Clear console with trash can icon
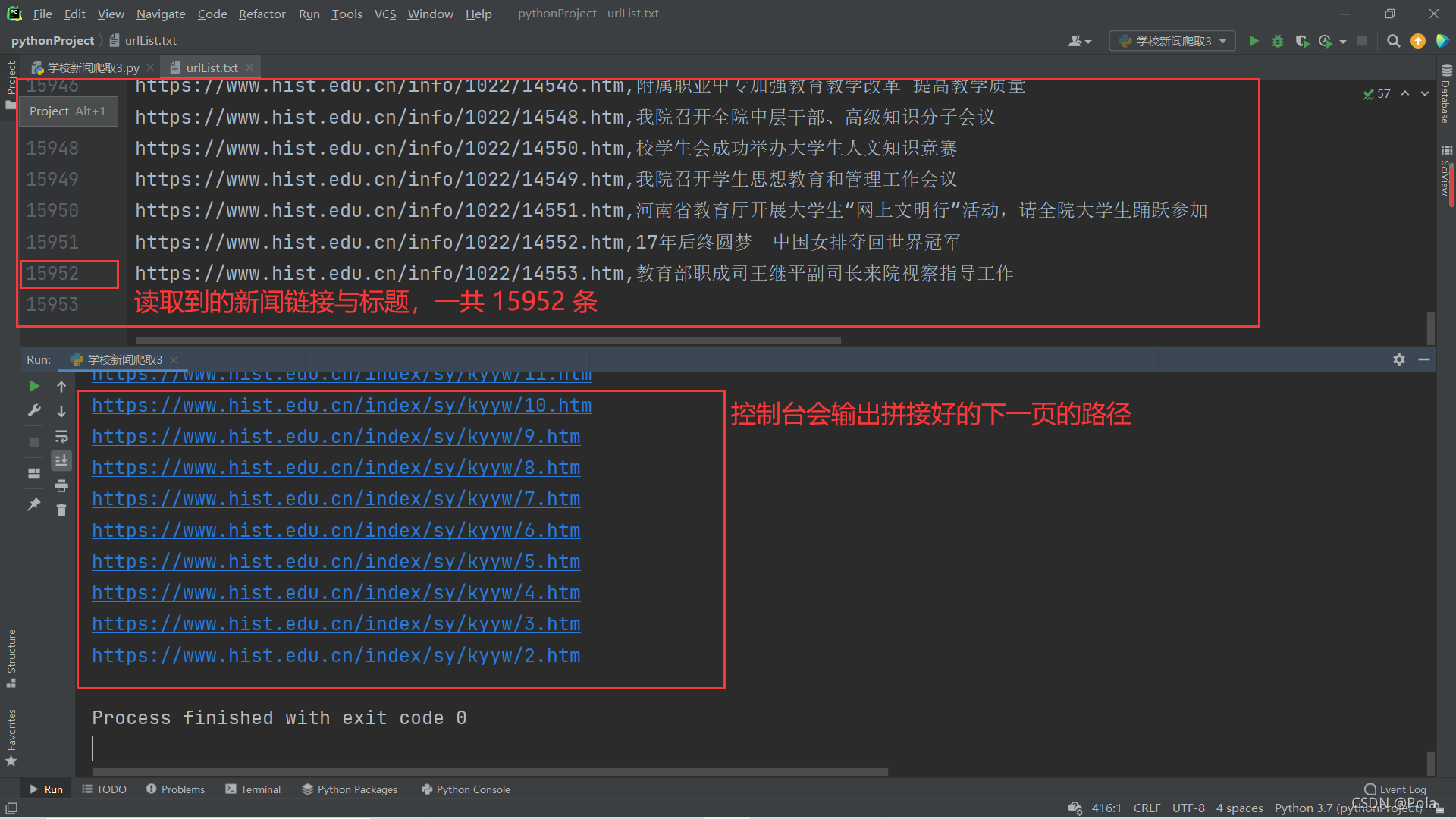 pyautogui.click(x=61, y=510)
